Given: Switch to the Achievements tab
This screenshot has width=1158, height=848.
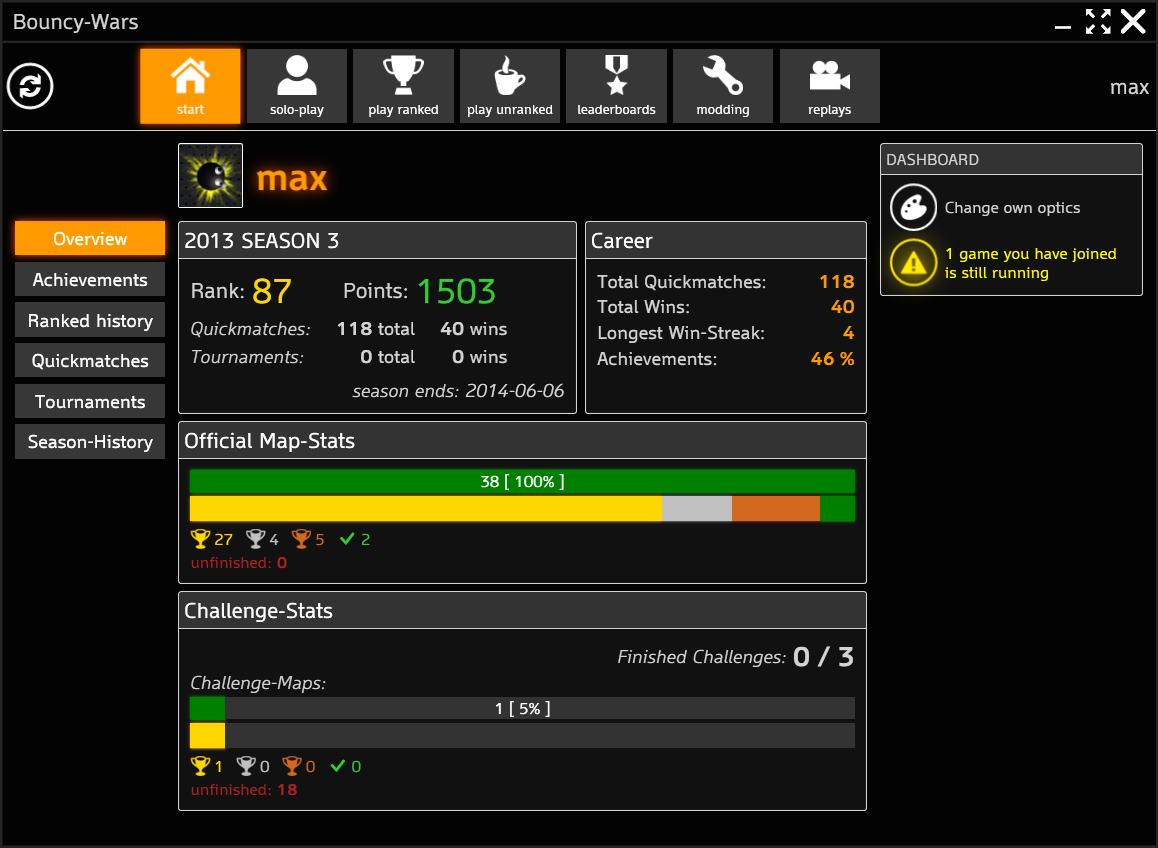Looking at the screenshot, I should point(90,280).
